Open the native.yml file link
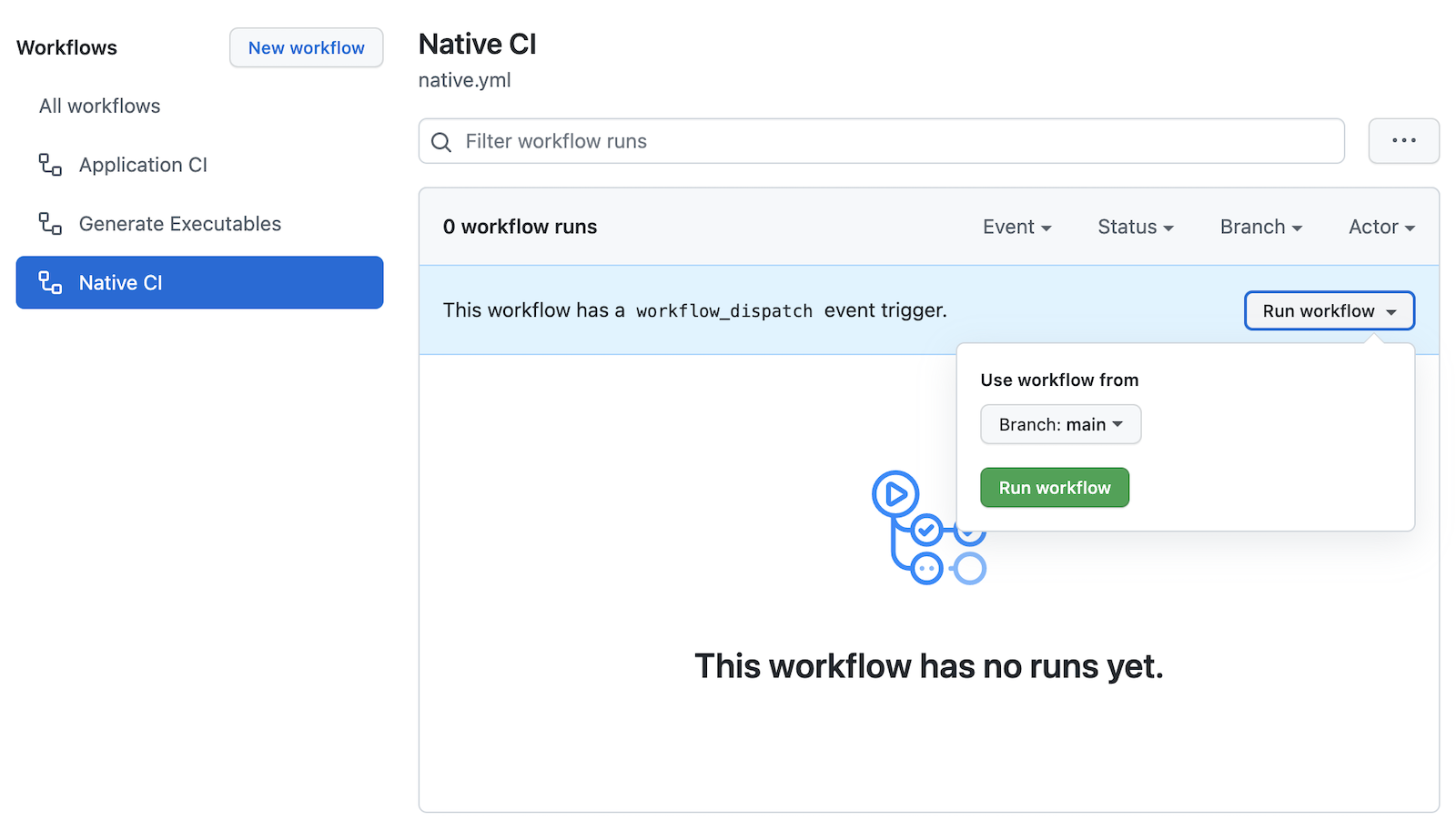The image size is (1456, 831). (464, 80)
